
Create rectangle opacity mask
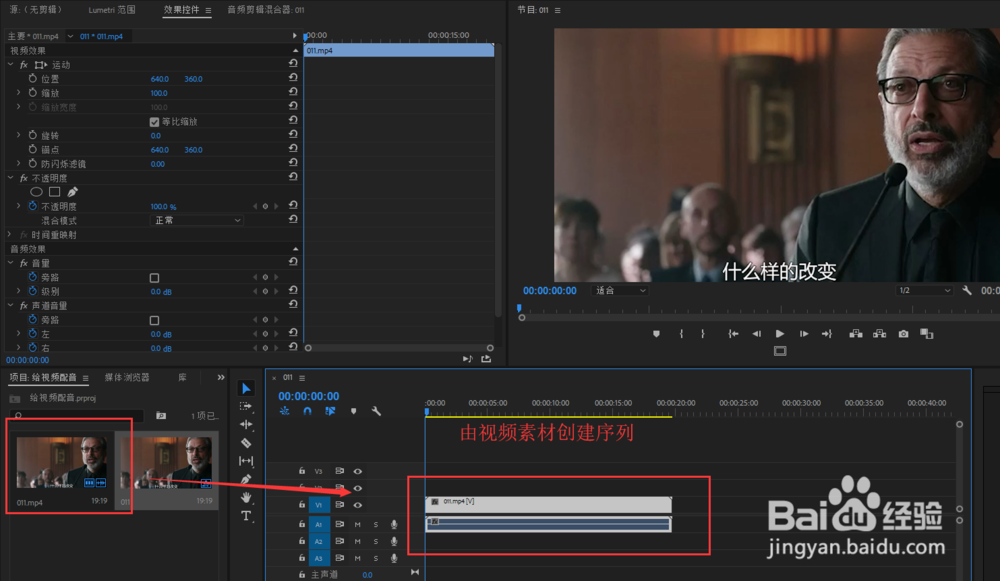pyautogui.click(x=55, y=192)
